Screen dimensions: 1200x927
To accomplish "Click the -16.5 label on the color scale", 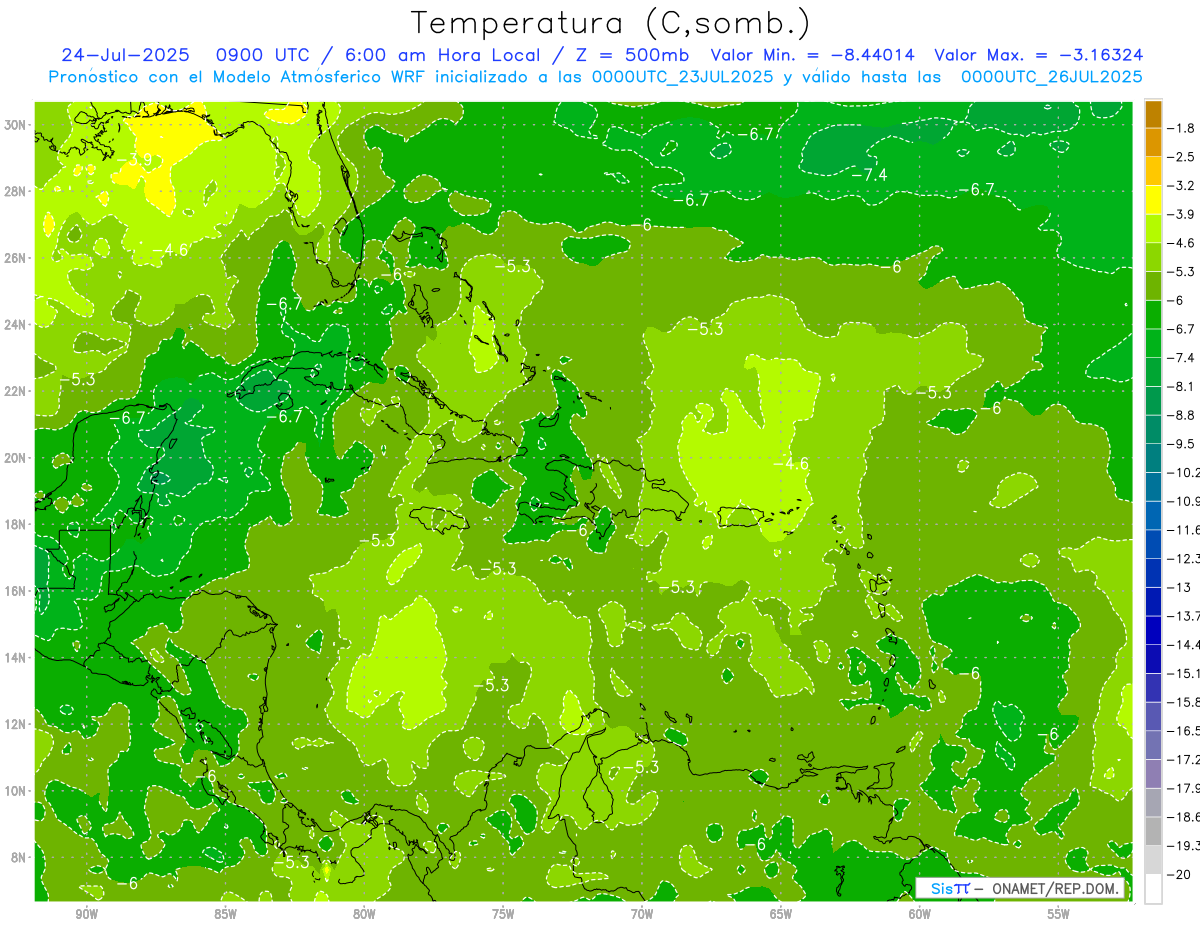I will coord(1183,730).
